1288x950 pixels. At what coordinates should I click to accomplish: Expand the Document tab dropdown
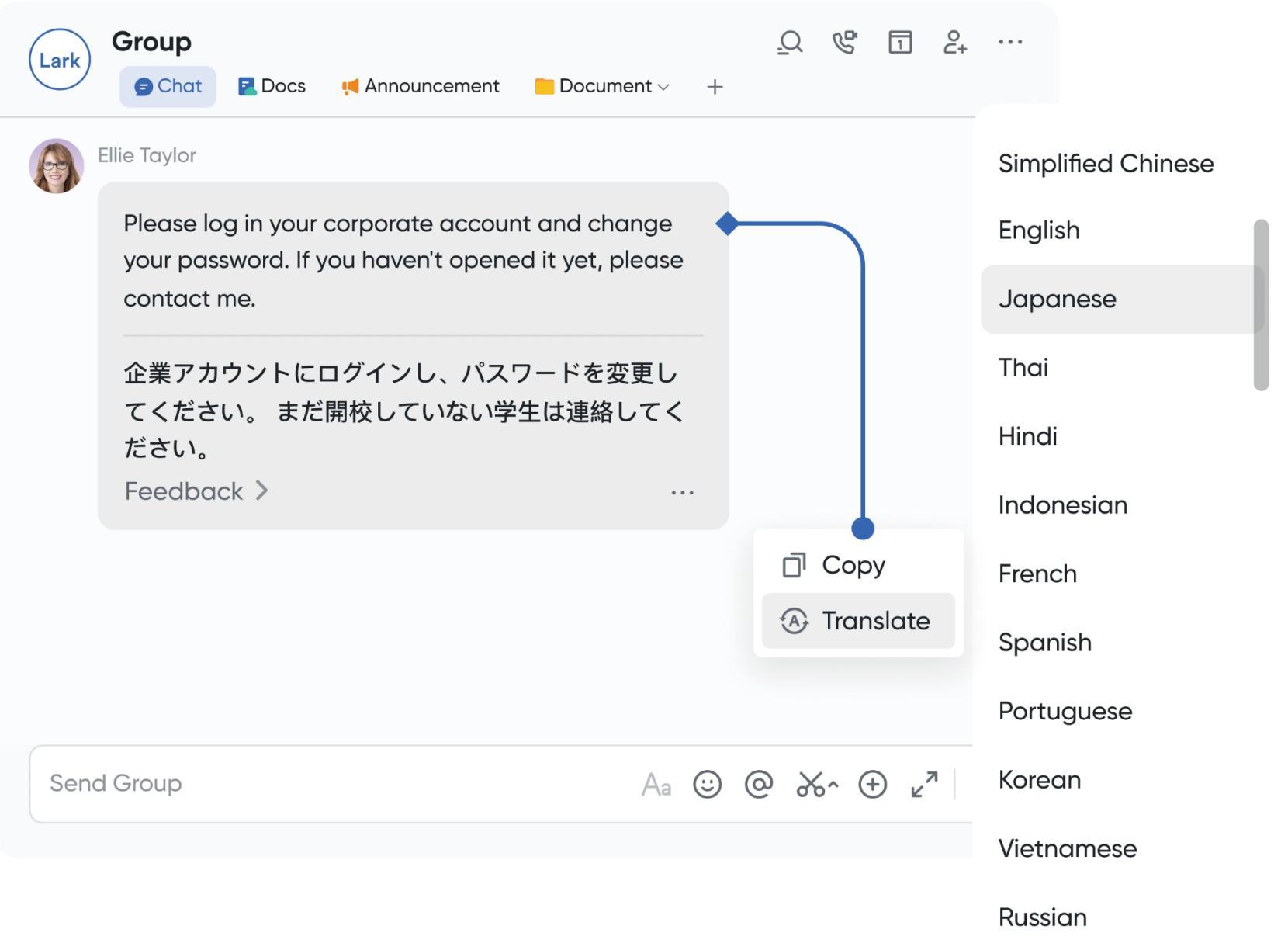point(663,87)
